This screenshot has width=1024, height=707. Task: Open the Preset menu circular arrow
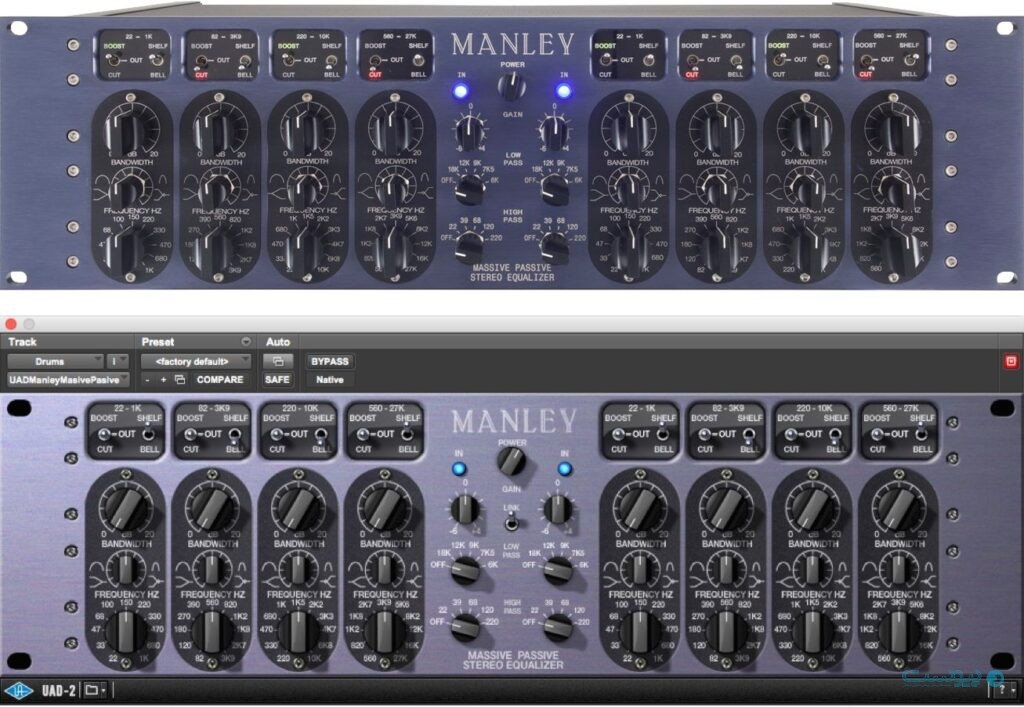(246, 341)
